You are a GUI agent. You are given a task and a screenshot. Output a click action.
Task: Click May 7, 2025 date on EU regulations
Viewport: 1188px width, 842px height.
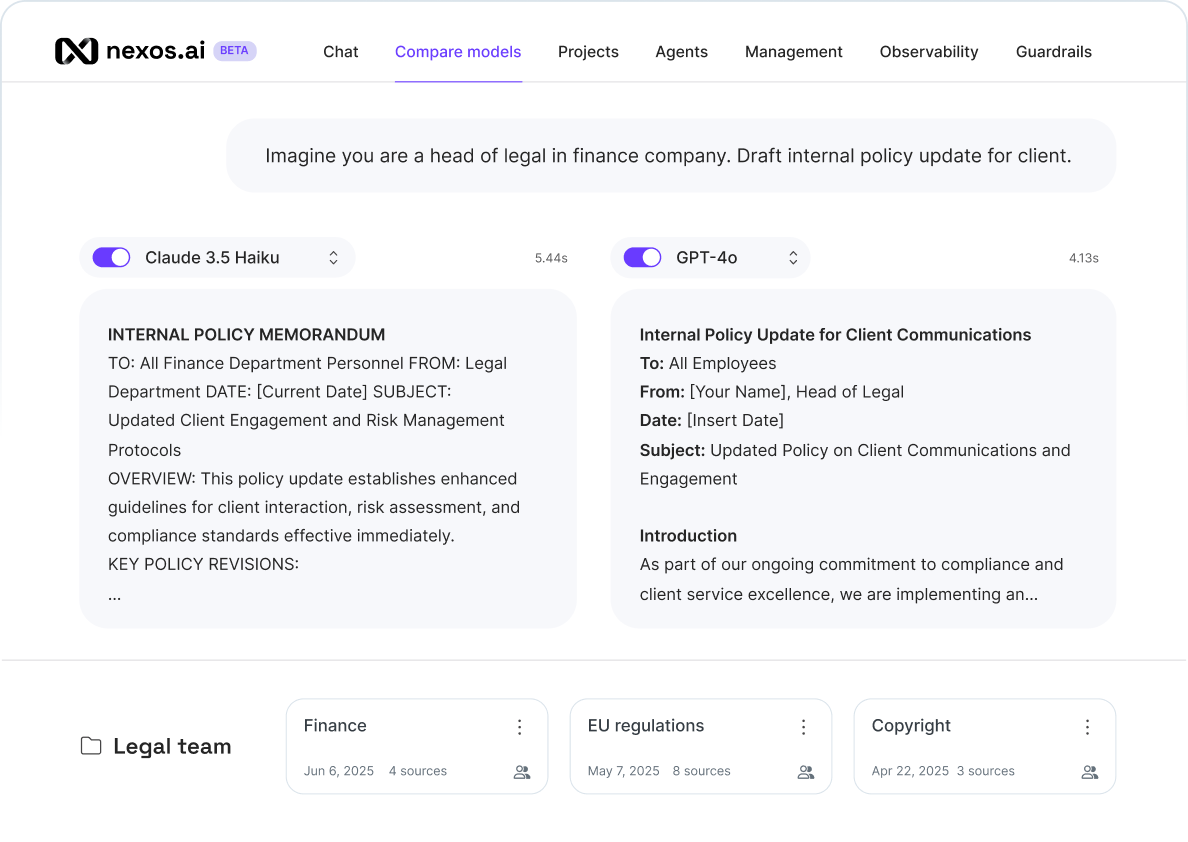coord(624,771)
